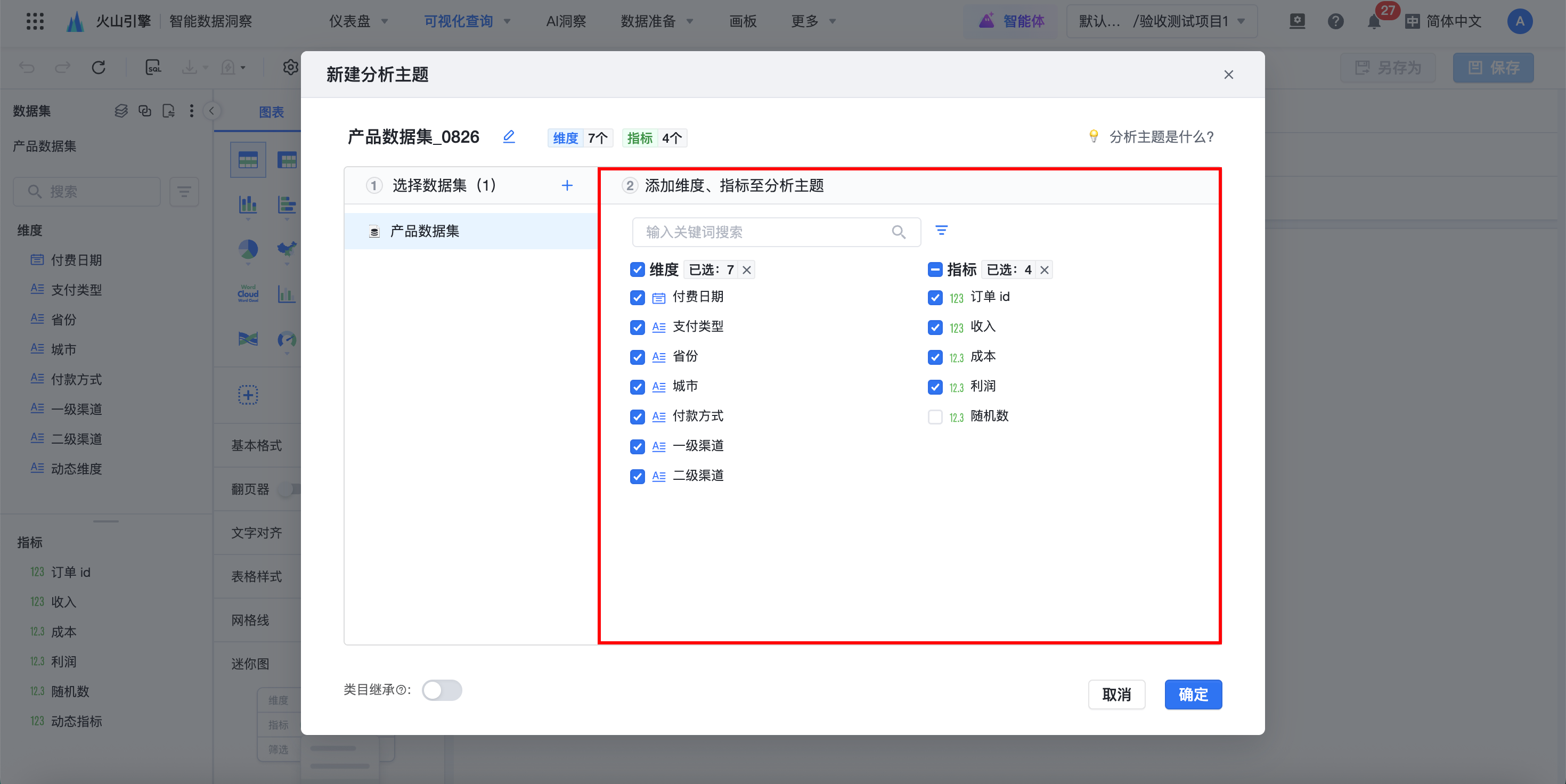The width and height of the screenshot is (1566, 784).
Task: Clear selected dimensions with the X icon
Action: [747, 270]
